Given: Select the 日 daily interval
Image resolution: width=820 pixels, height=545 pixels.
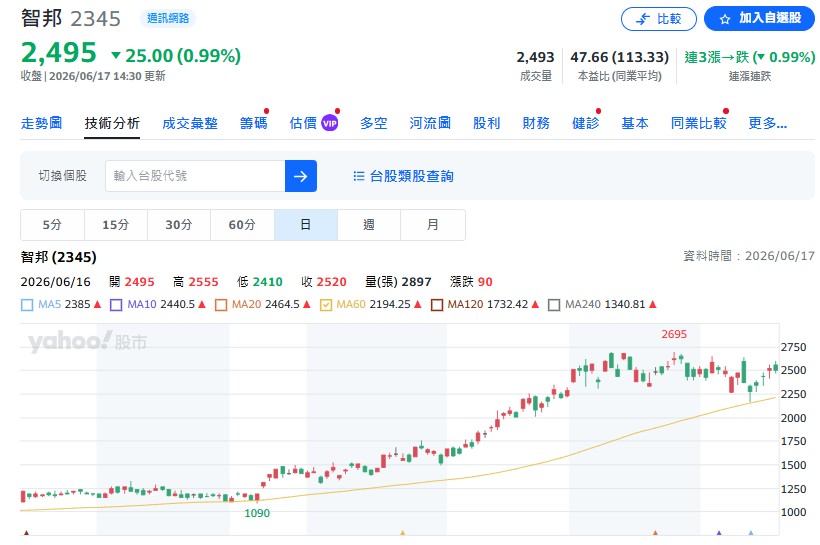Looking at the screenshot, I should (306, 225).
